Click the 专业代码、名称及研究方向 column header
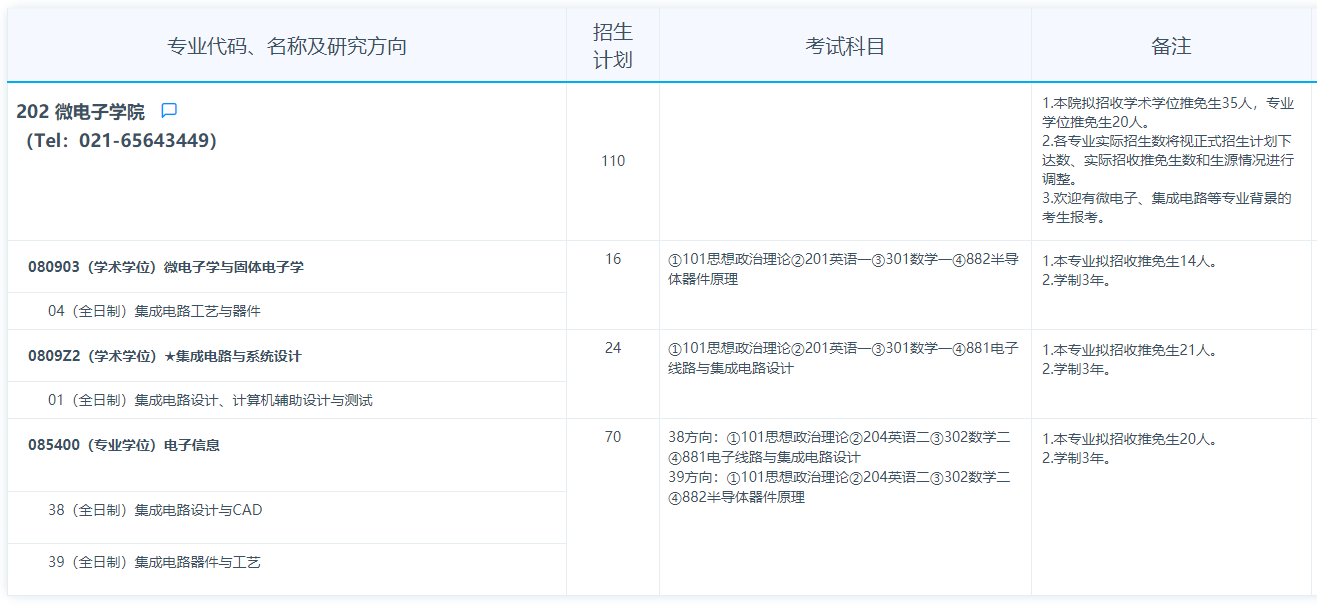The image size is (1317, 606). [x=287, y=46]
